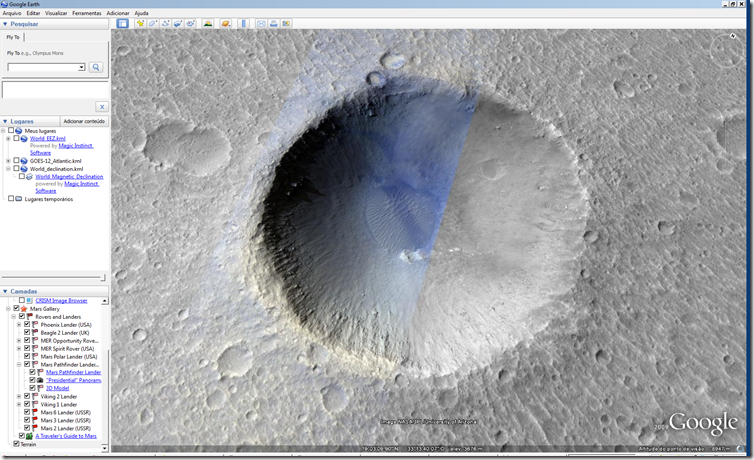Expand the Phoenix Lander (USA) tree node
The width and height of the screenshot is (754, 460).
pyautogui.click(x=19, y=324)
